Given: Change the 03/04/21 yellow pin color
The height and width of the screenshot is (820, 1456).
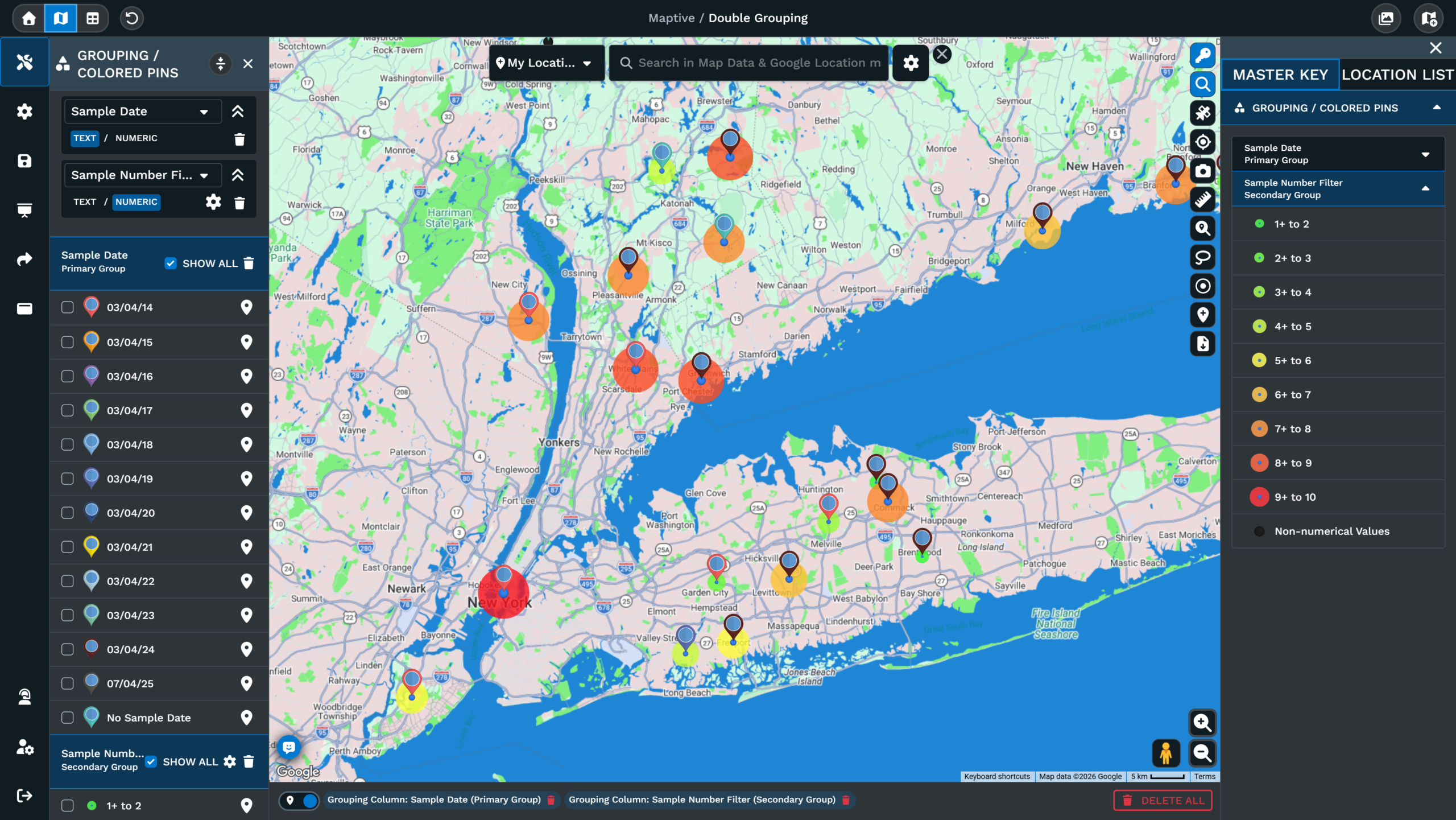Looking at the screenshot, I should 91,546.
